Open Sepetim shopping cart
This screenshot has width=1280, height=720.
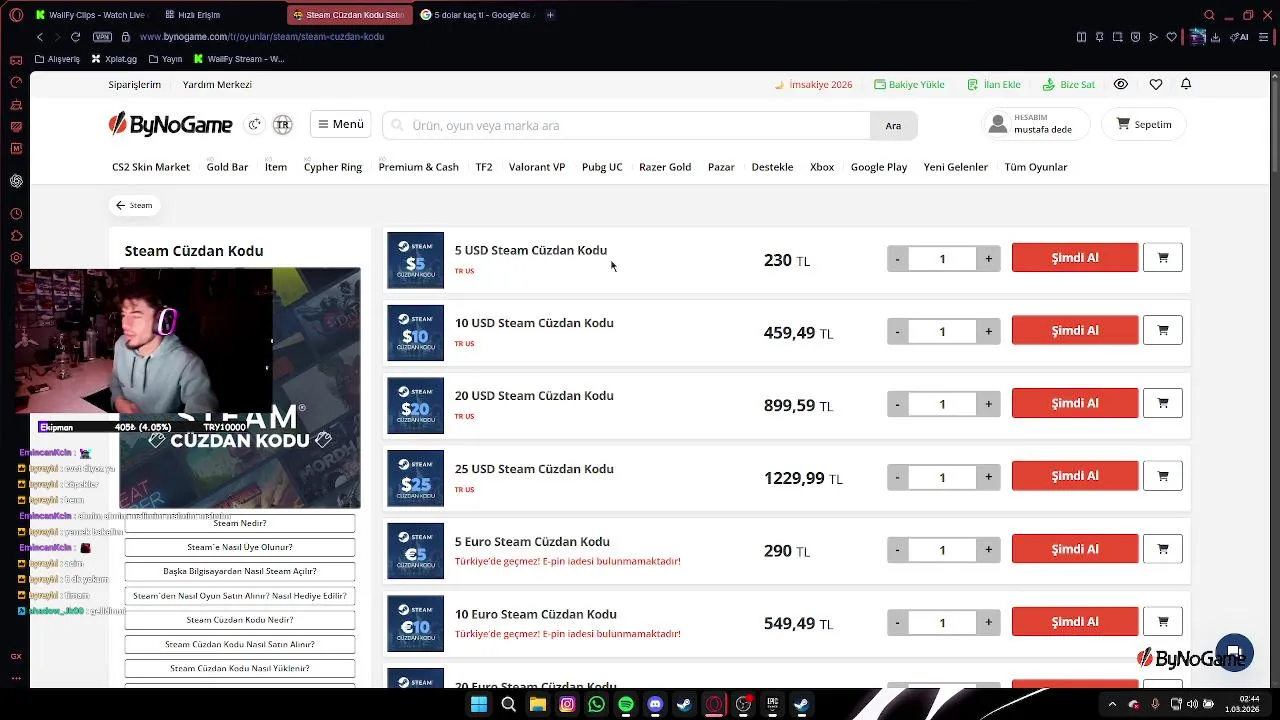1144,124
